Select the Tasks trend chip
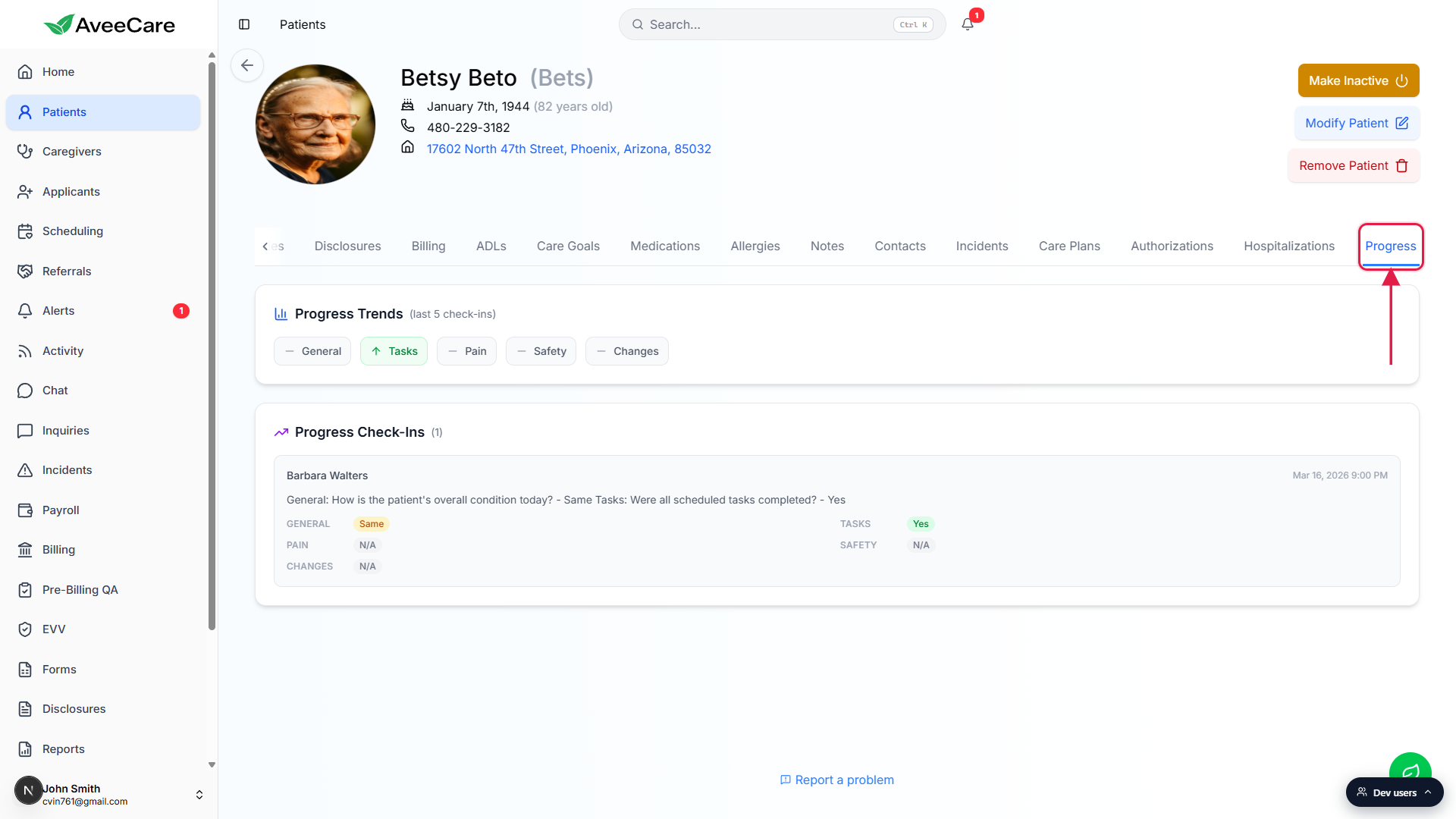The height and width of the screenshot is (819, 1456). pos(394,351)
